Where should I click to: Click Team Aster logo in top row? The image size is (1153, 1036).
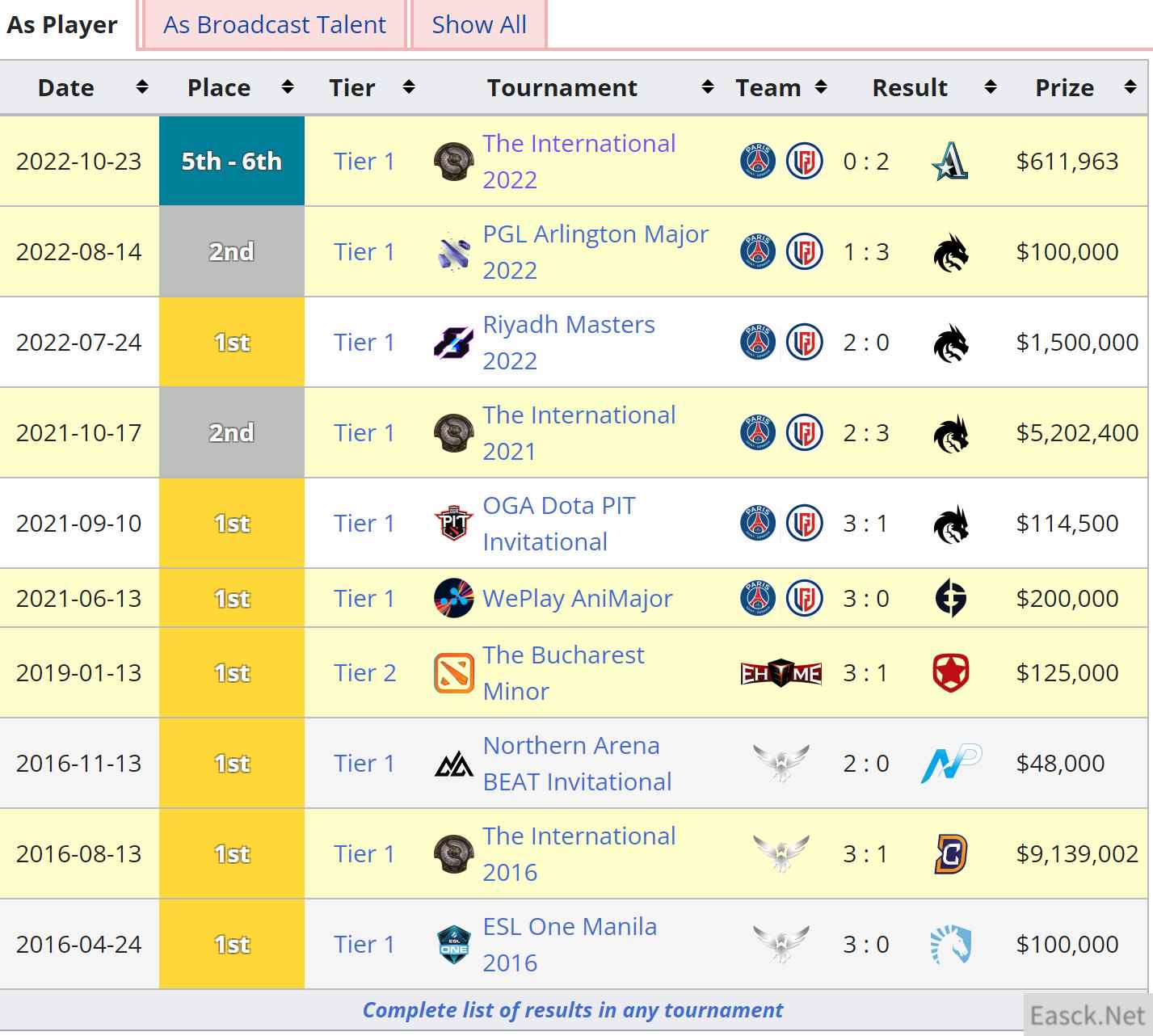click(x=950, y=162)
